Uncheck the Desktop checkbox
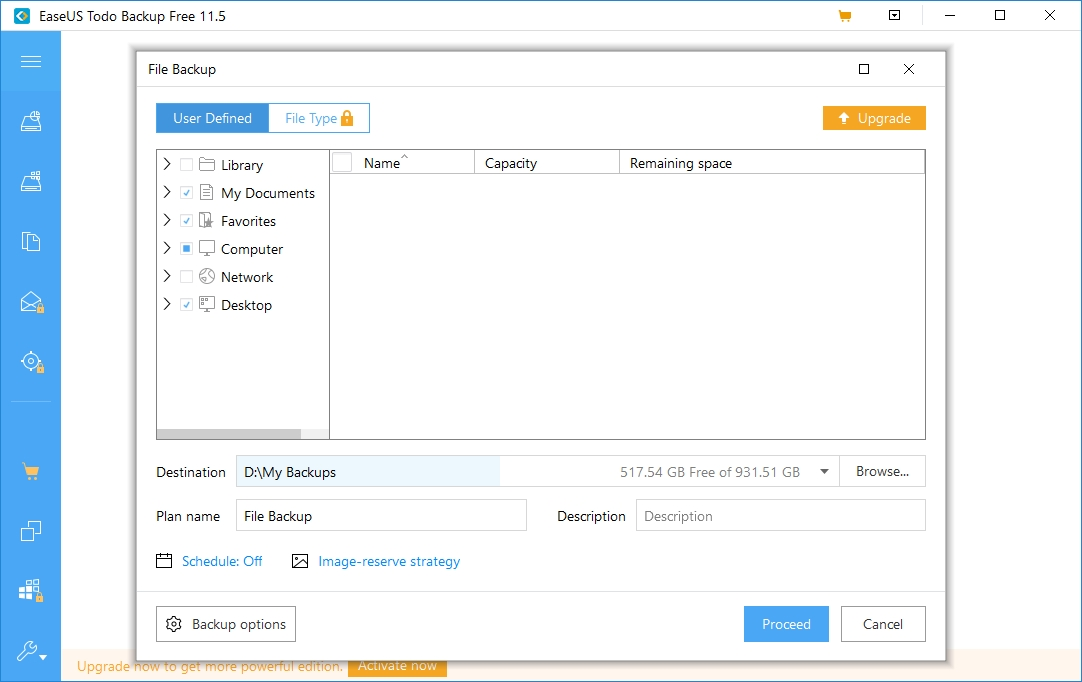Screen dimensions: 1082x682 click(186, 304)
